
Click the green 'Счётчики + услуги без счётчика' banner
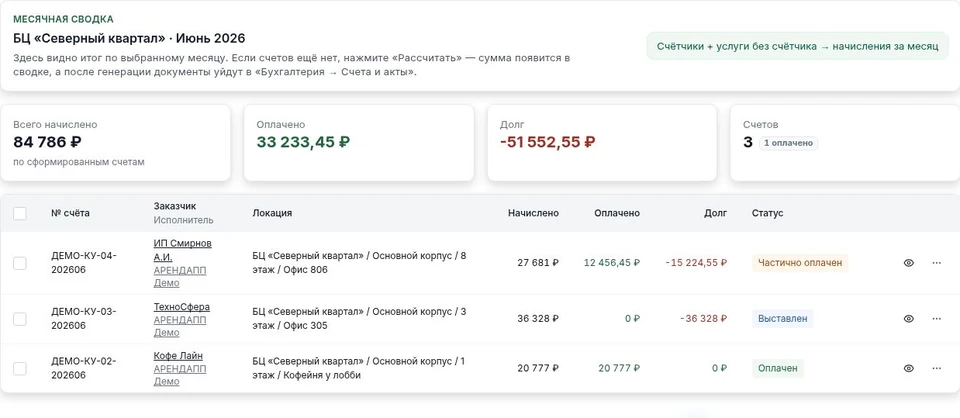798,47
